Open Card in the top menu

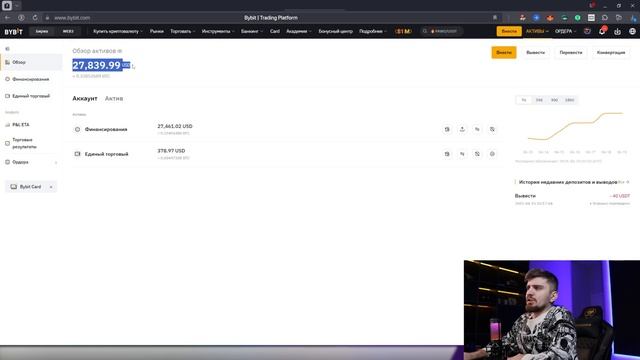pos(275,31)
